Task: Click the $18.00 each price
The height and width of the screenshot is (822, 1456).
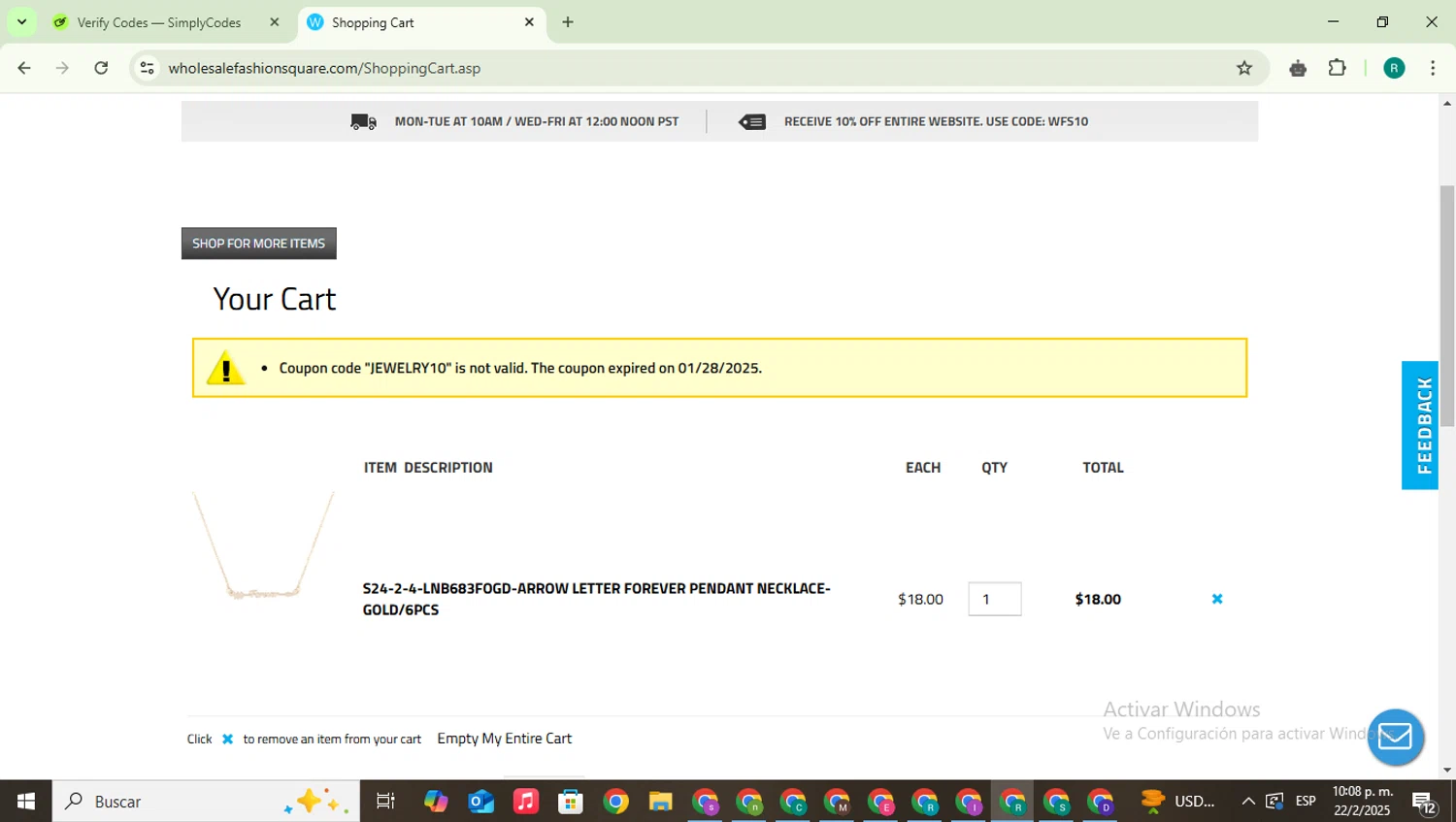Action: coord(920,599)
